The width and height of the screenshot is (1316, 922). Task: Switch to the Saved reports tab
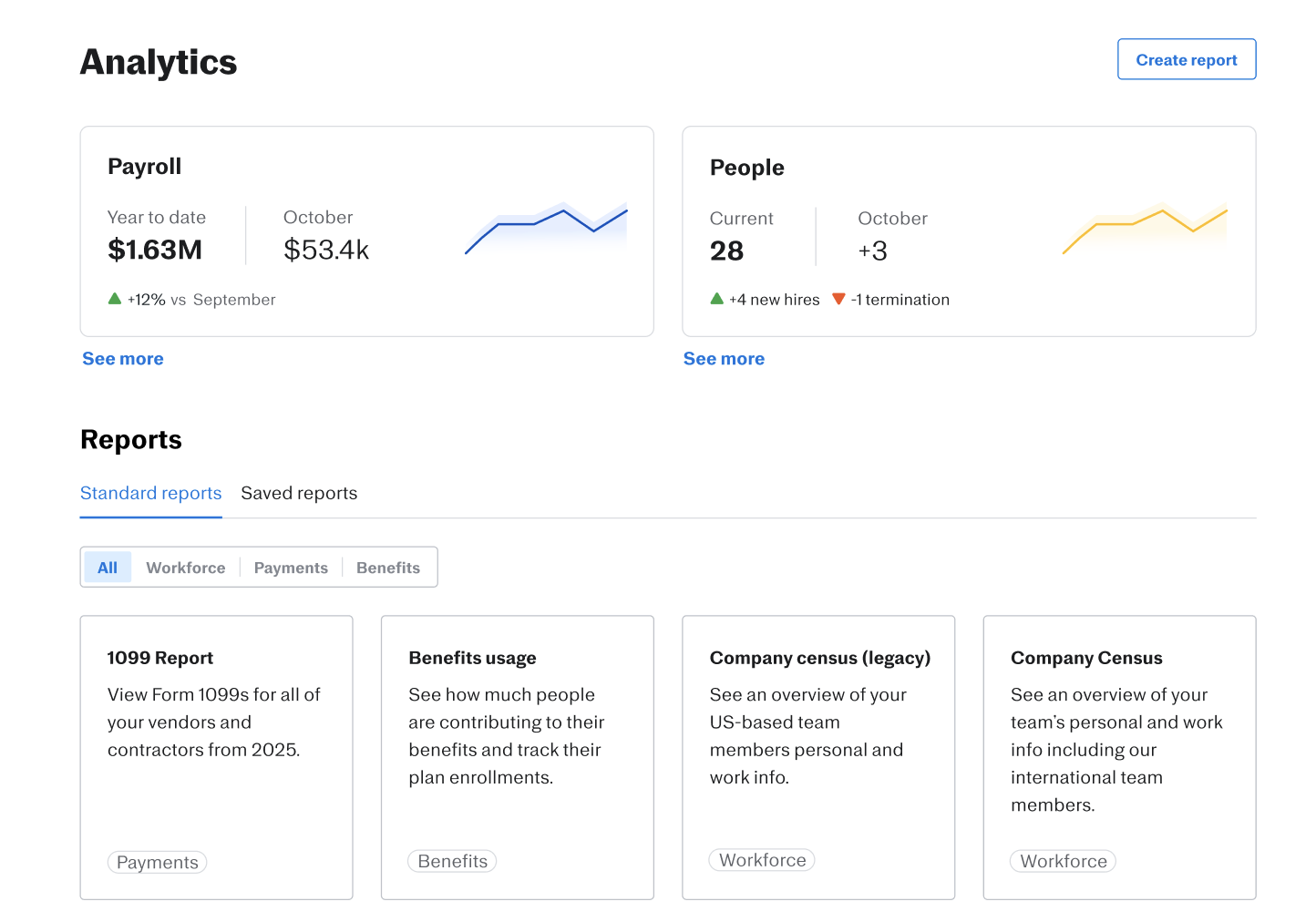(x=299, y=493)
